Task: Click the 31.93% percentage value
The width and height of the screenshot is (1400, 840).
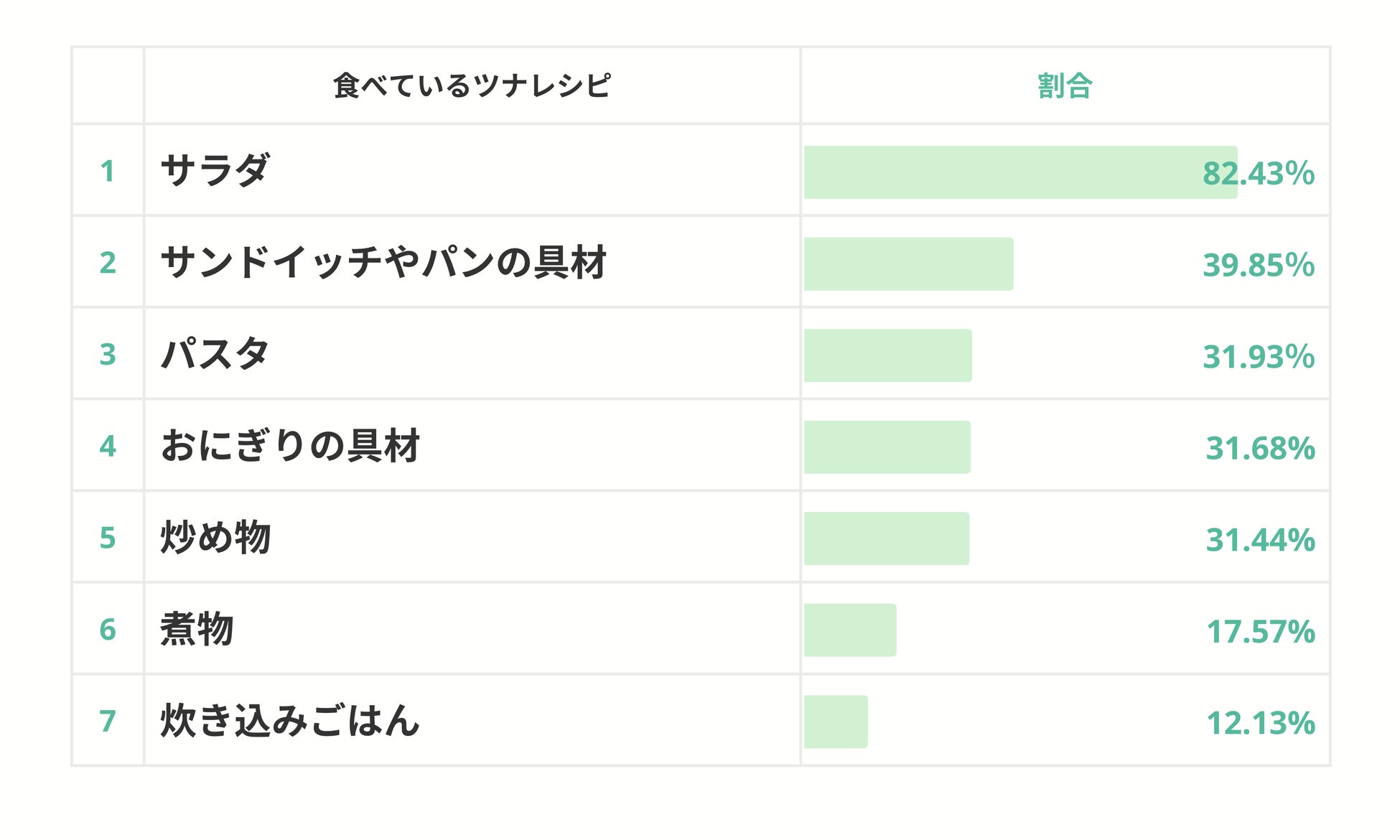Action: [1258, 356]
